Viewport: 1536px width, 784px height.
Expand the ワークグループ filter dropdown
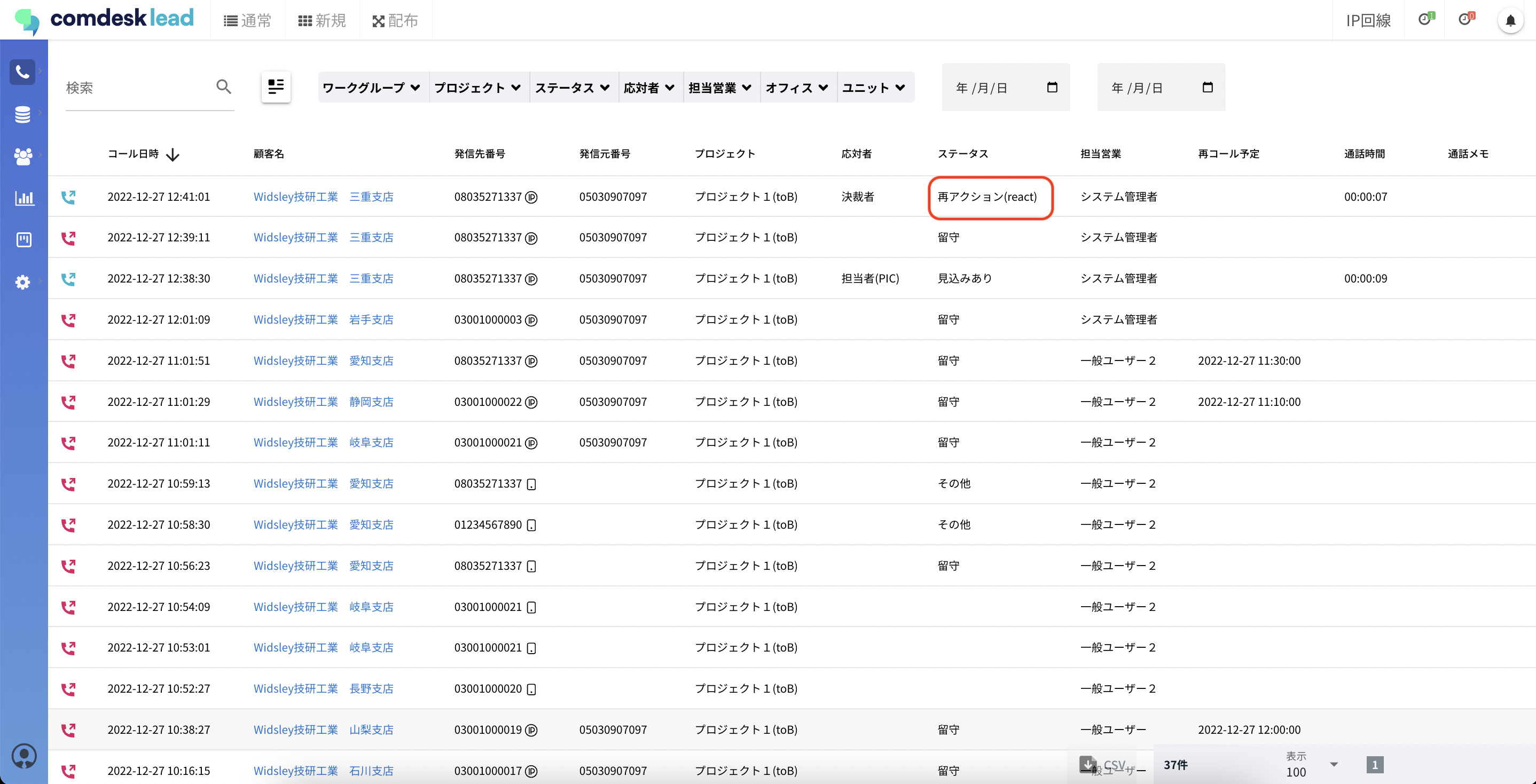click(x=372, y=88)
